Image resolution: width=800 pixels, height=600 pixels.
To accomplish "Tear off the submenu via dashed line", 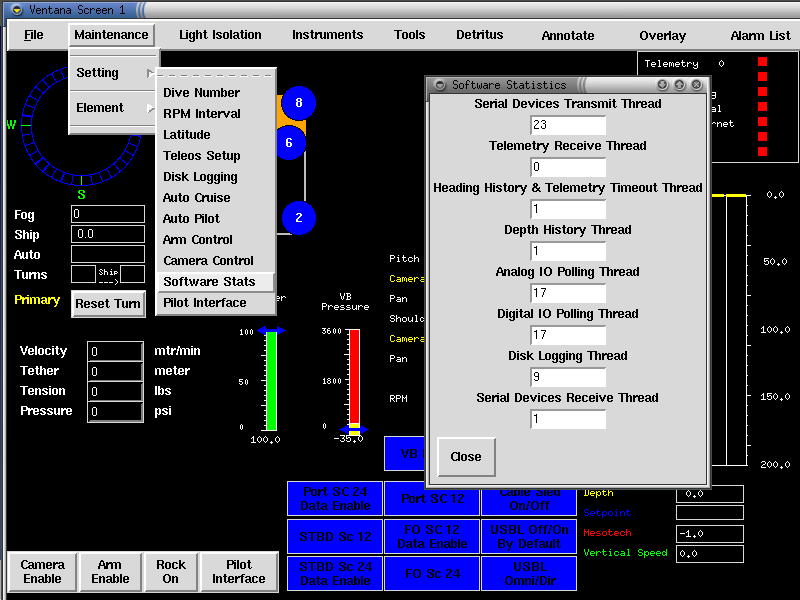I will (x=216, y=74).
